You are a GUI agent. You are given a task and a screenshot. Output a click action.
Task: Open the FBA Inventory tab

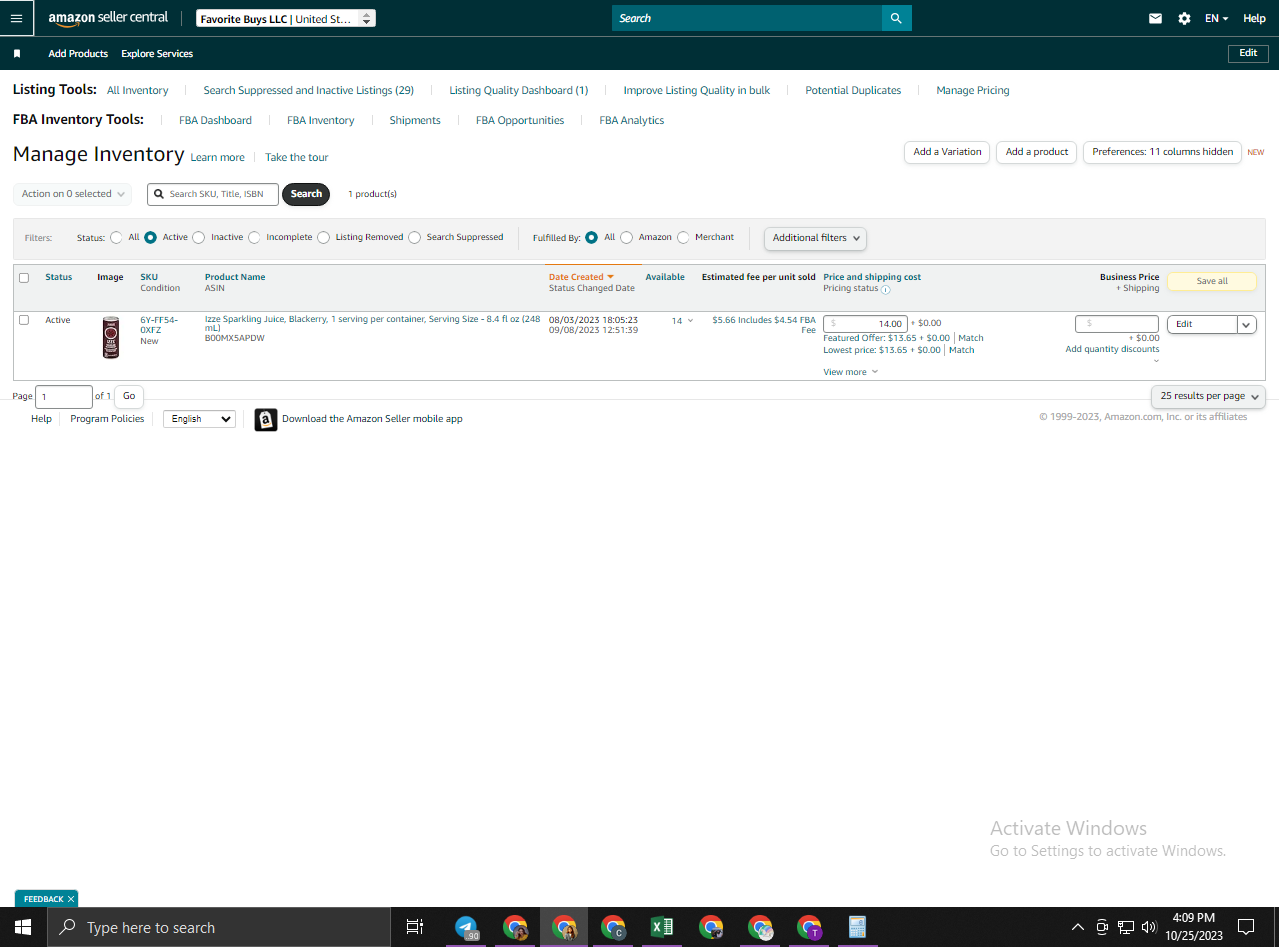pos(320,120)
